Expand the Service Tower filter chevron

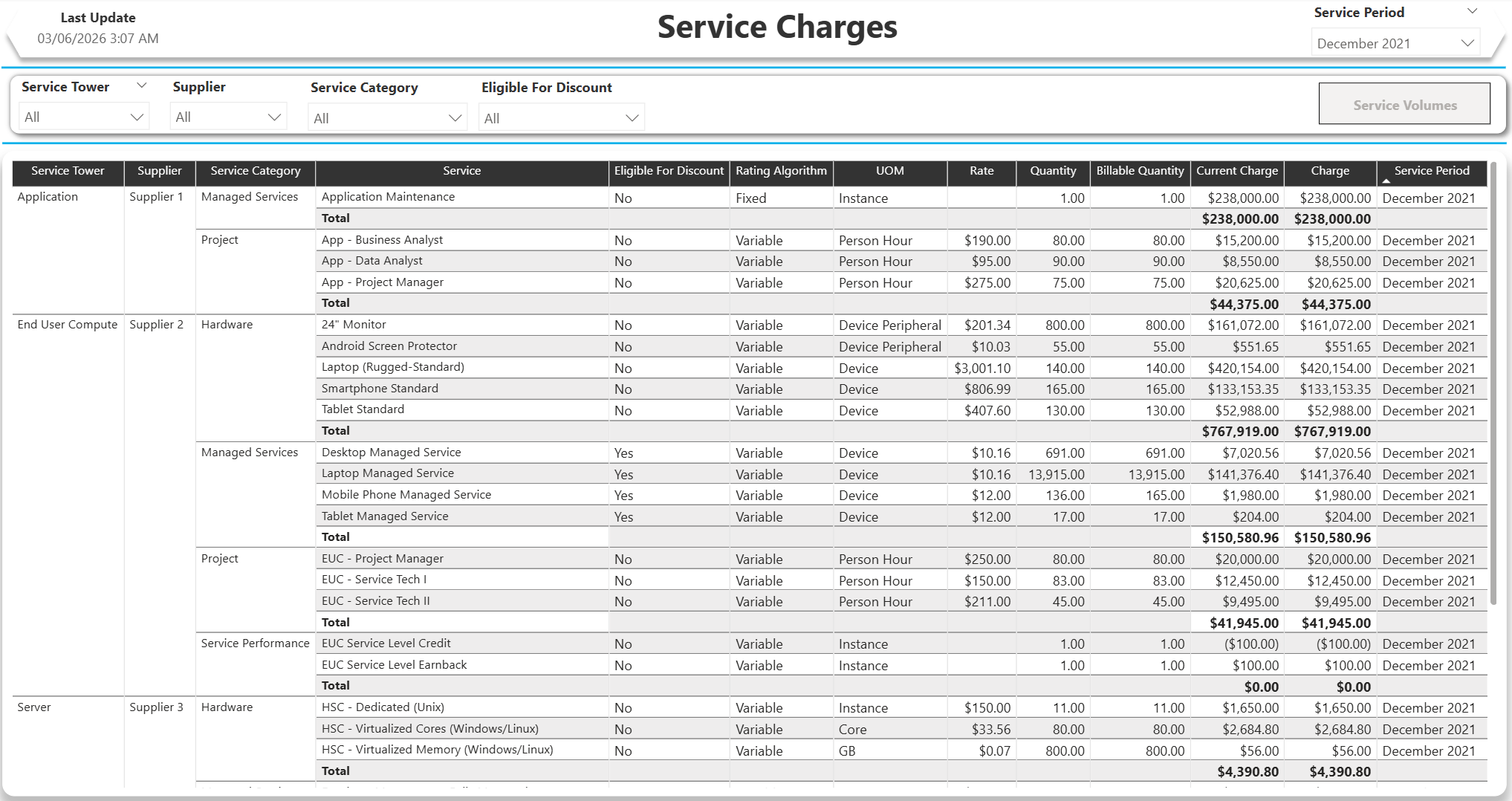(141, 85)
